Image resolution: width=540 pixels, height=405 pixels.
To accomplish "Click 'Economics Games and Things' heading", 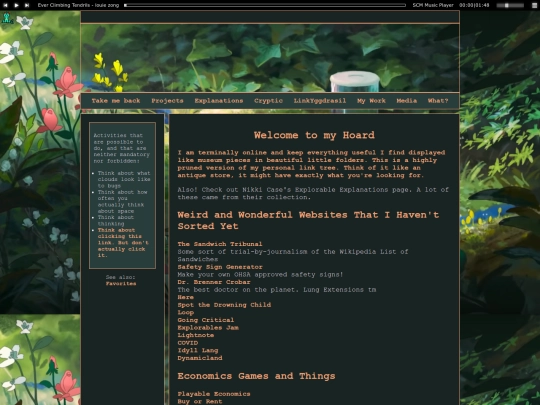I will (256, 376).
